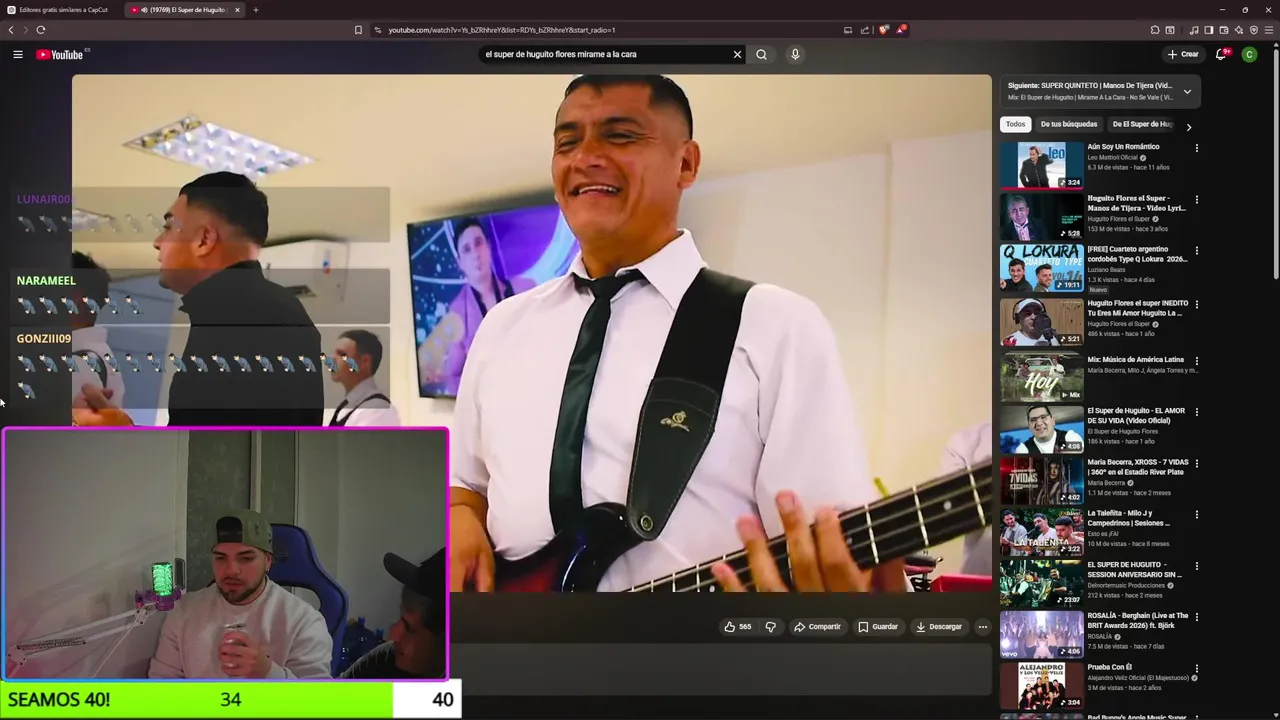Click the Brave Shields lion icon

click(x=883, y=30)
